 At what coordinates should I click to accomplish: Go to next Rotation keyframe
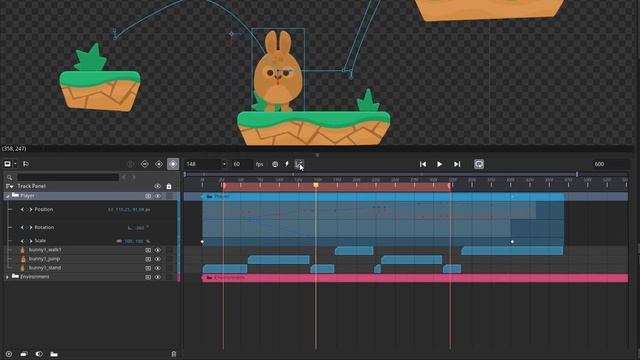(31, 227)
